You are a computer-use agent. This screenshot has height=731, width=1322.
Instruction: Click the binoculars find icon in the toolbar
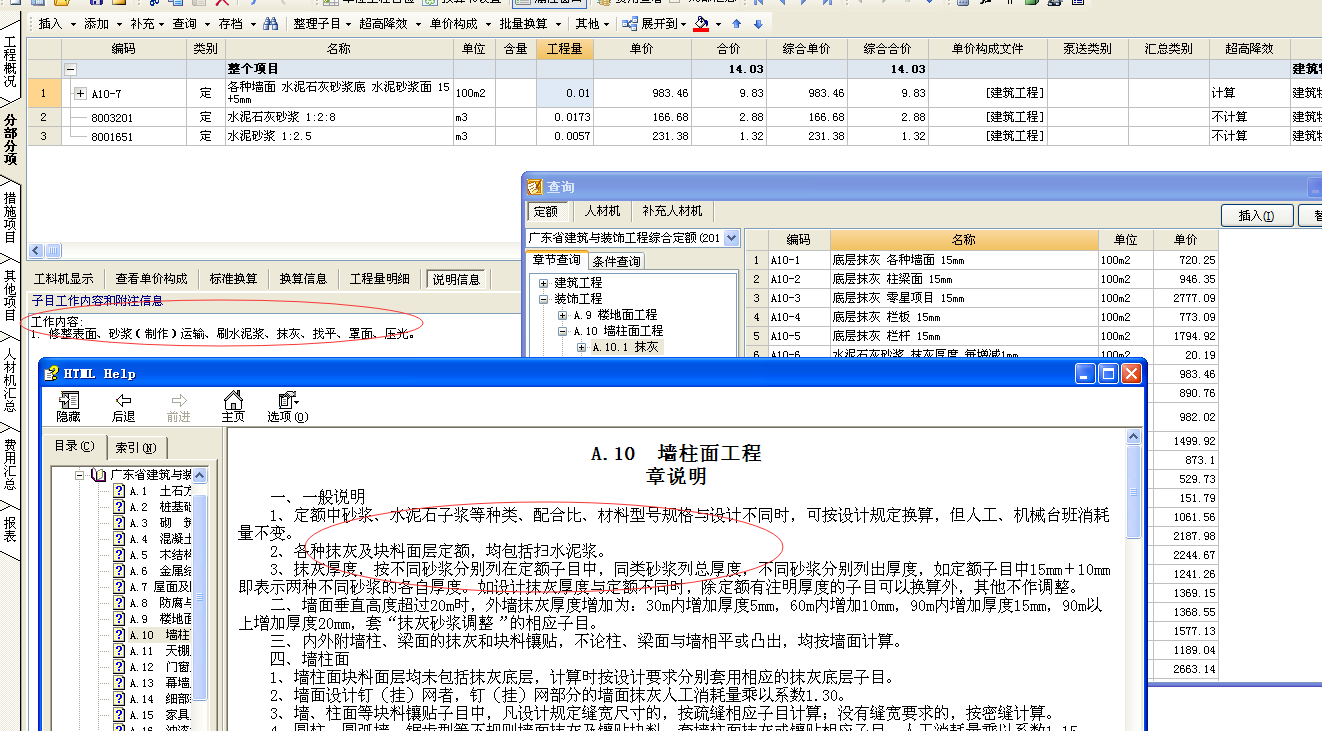point(270,23)
